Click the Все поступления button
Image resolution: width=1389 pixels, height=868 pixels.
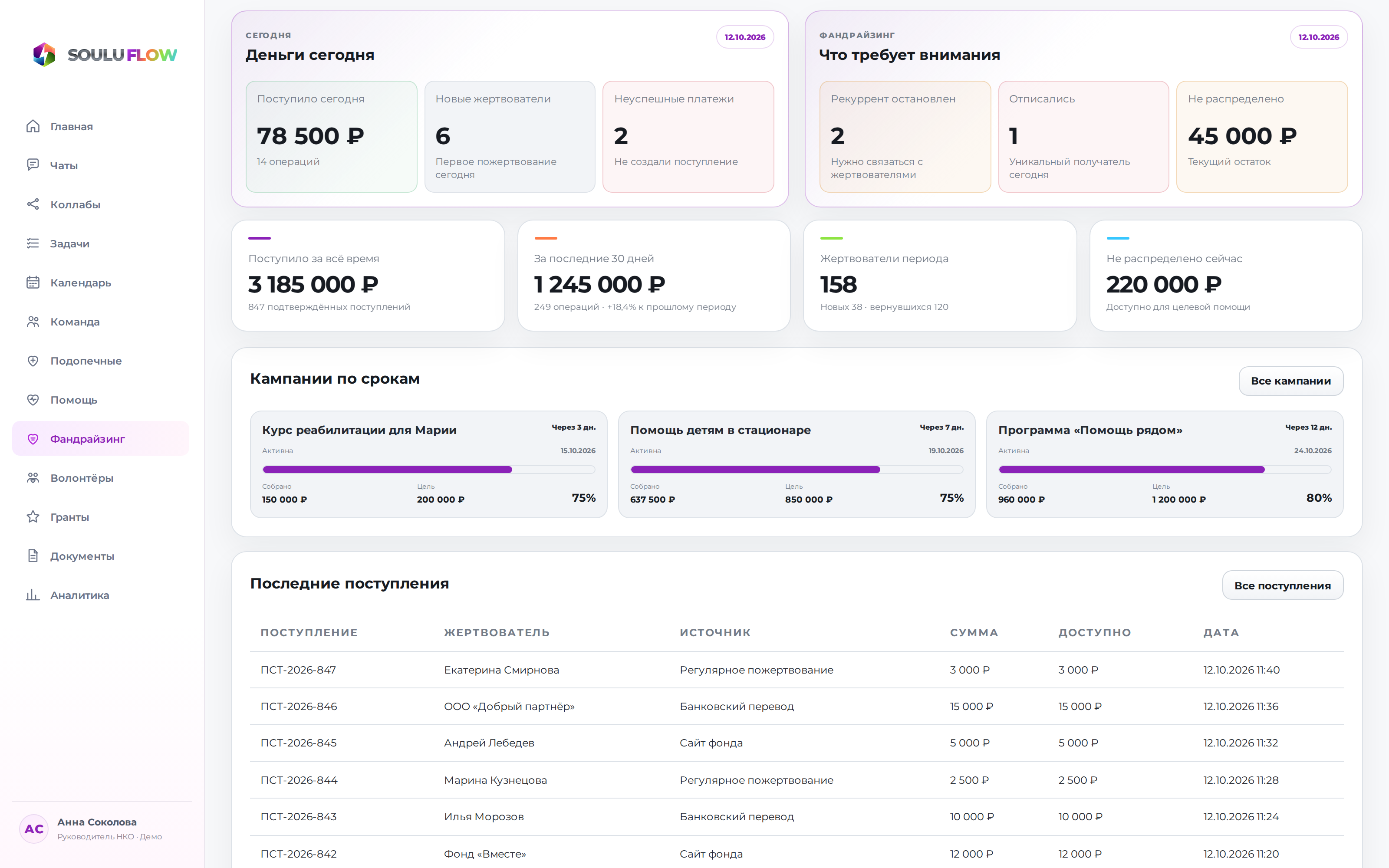1282,585
